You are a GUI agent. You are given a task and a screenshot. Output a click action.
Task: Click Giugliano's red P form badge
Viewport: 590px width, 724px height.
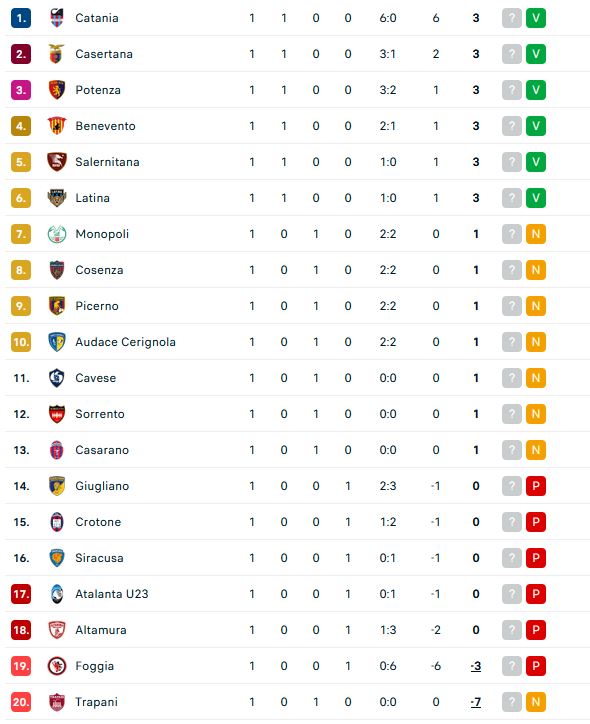tap(536, 486)
